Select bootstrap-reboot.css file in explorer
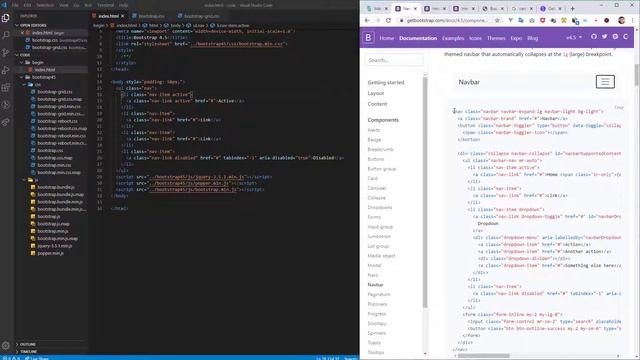This screenshot has height=360, width=640. pyautogui.click(x=51, y=121)
